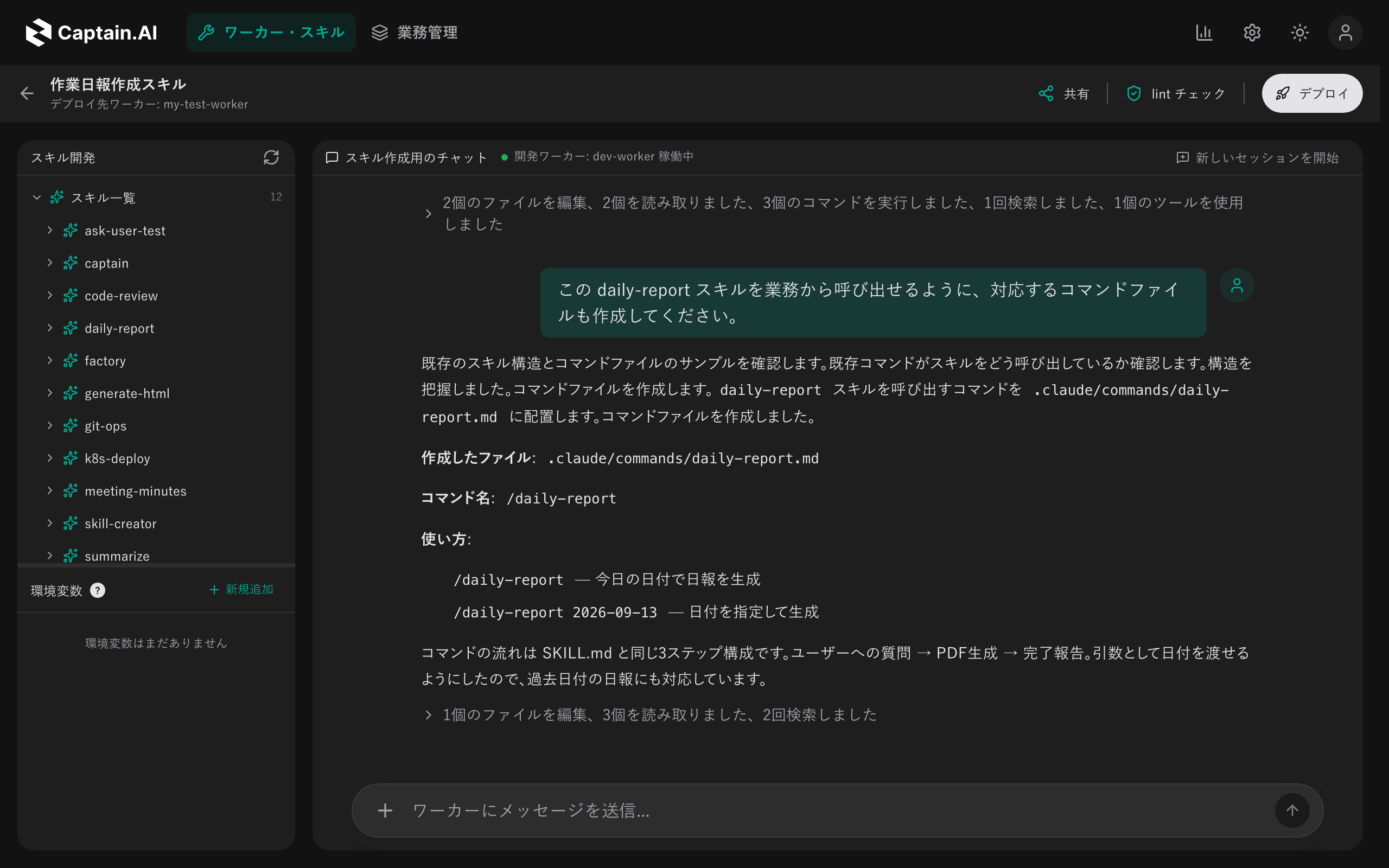Viewport: 1389px width, 868px height.
Task: Collapse the スキル一覧 tree
Action: [x=37, y=197]
